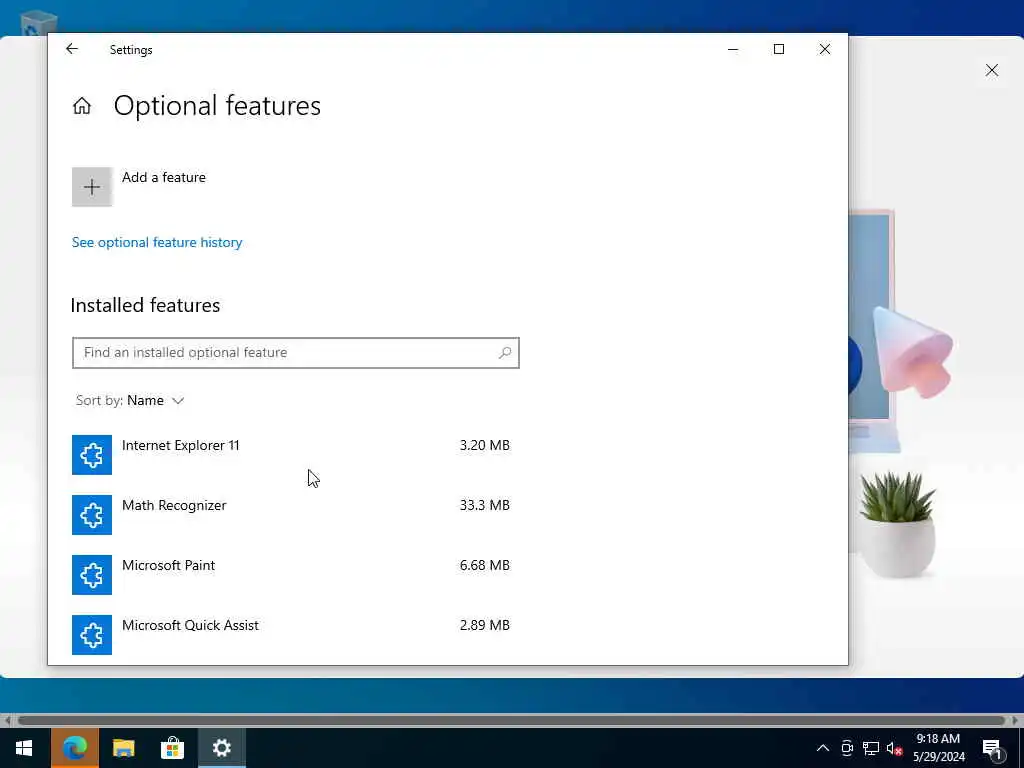This screenshot has width=1024, height=768.
Task: Open the Windows Start menu
Action: click(x=24, y=748)
